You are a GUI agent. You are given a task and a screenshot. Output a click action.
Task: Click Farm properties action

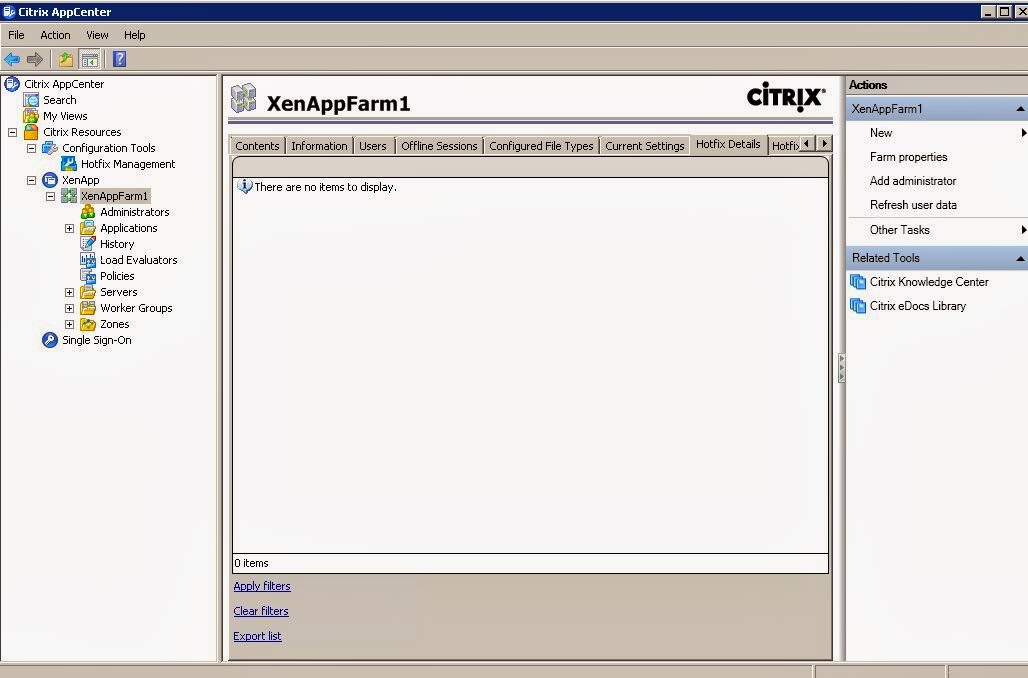(909, 157)
